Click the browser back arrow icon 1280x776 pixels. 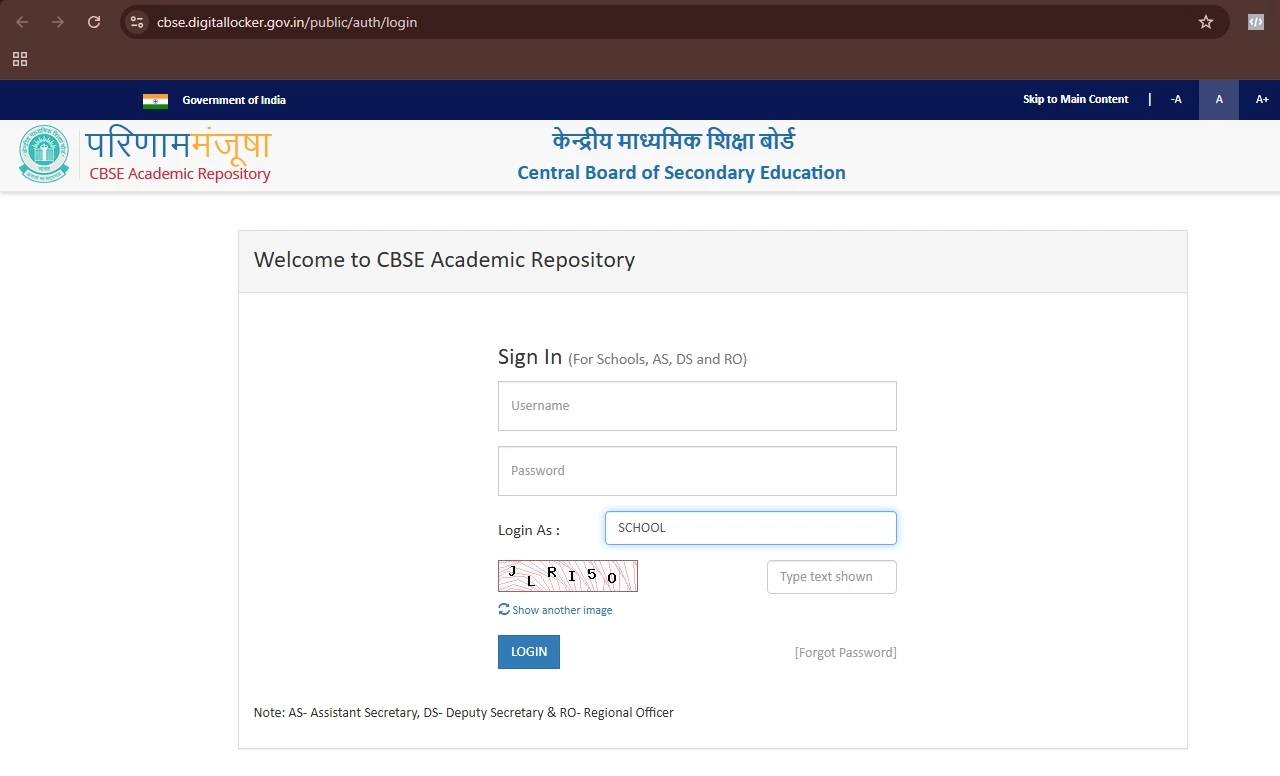[22, 22]
